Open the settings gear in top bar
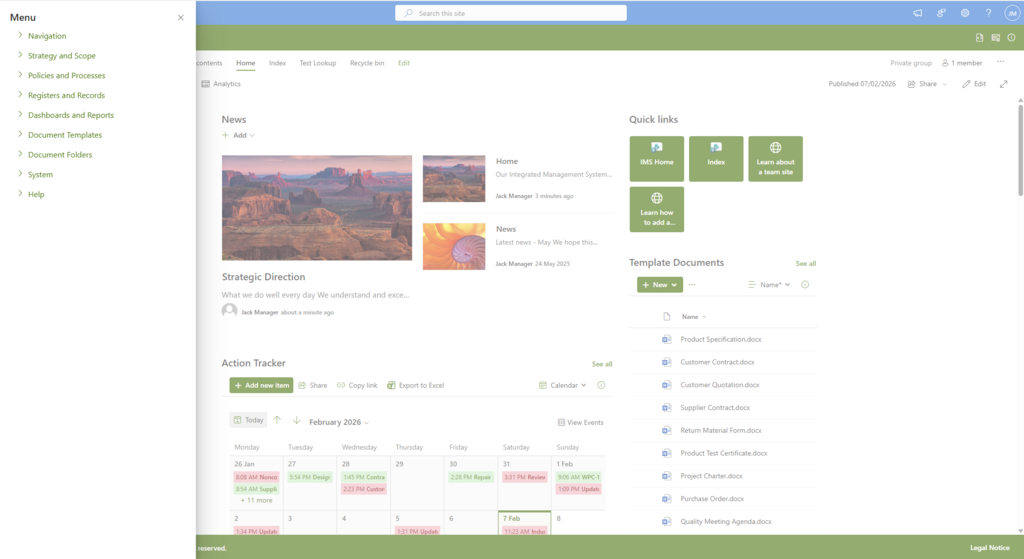The image size is (1024, 559). (965, 13)
